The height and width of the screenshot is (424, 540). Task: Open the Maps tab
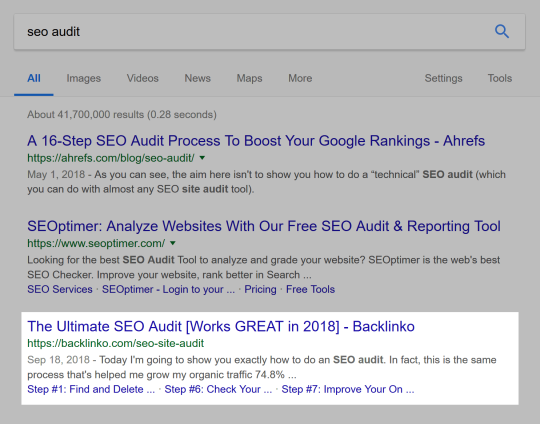[x=249, y=79]
